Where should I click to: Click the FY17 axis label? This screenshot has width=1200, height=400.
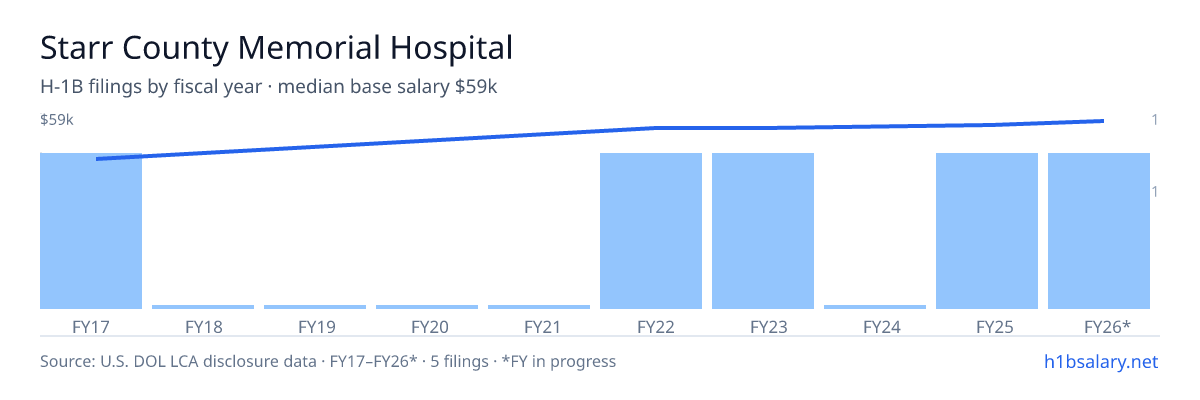(91, 326)
